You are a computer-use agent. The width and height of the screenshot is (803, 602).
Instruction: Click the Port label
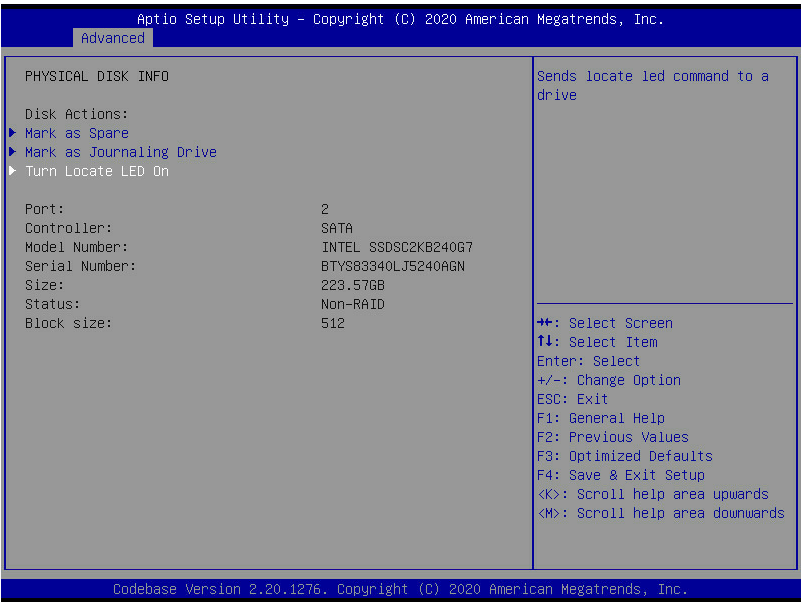tap(45, 209)
